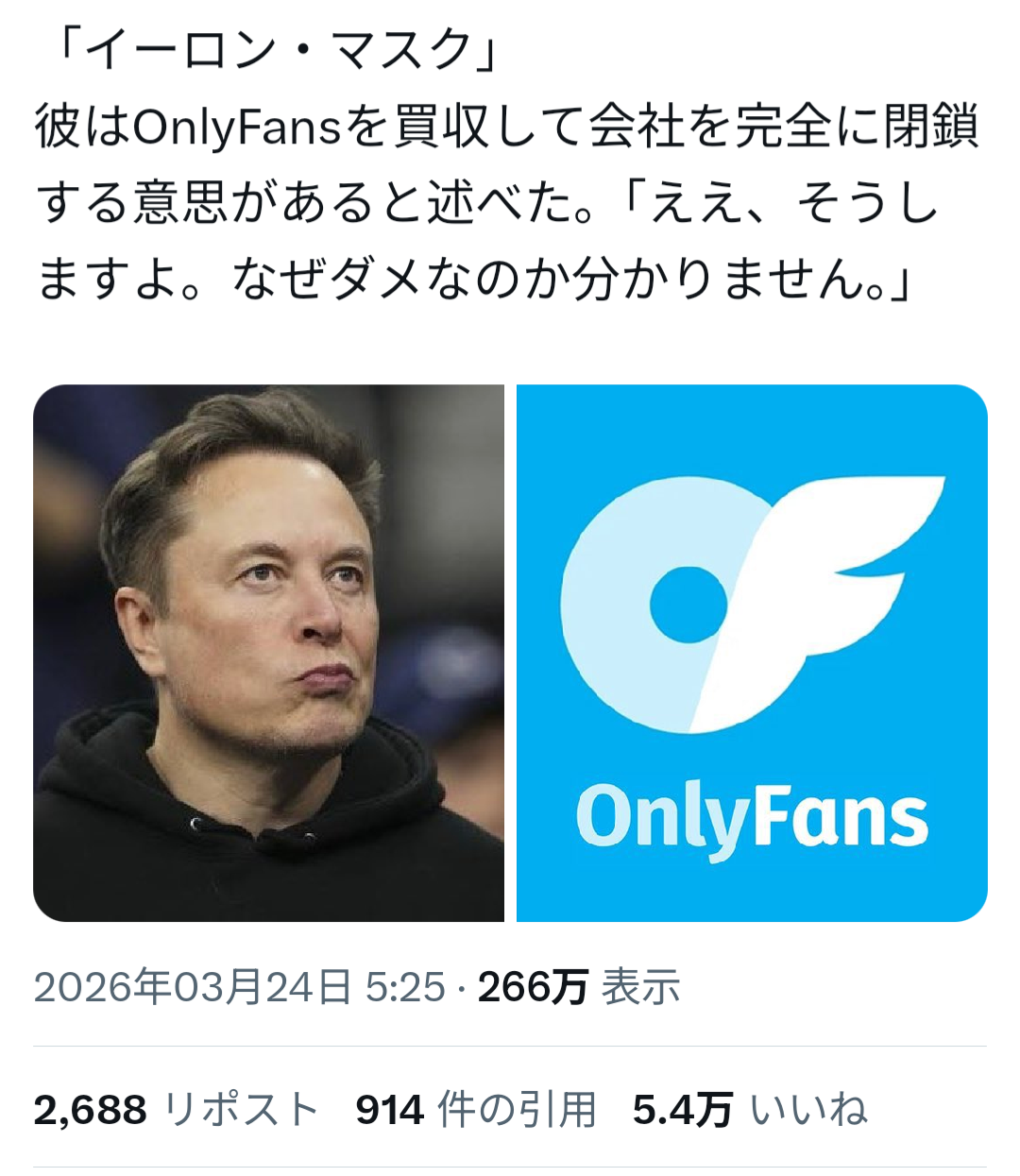
Task: Open the 914 quotes number
Action: click(x=389, y=1110)
